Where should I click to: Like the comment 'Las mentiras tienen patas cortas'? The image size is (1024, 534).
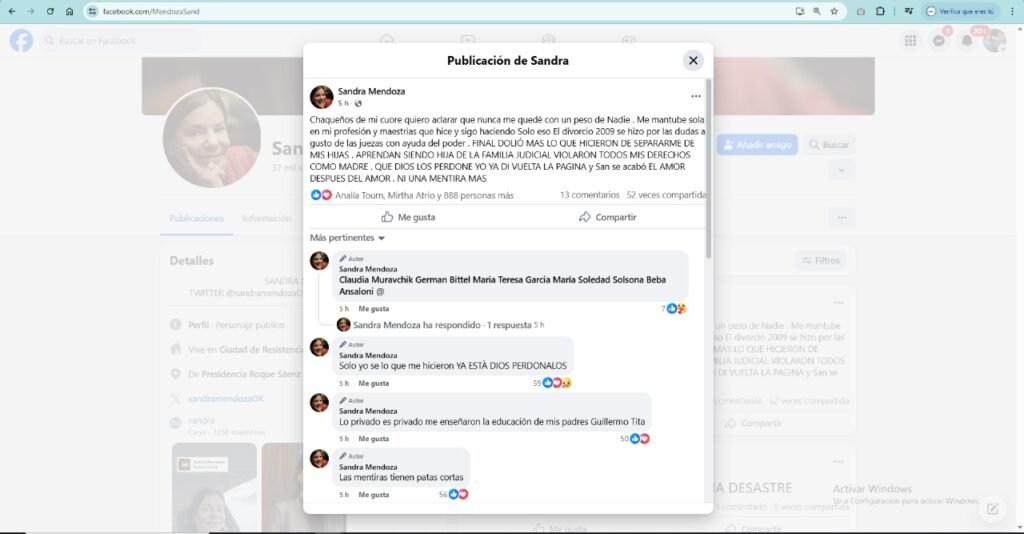point(374,495)
